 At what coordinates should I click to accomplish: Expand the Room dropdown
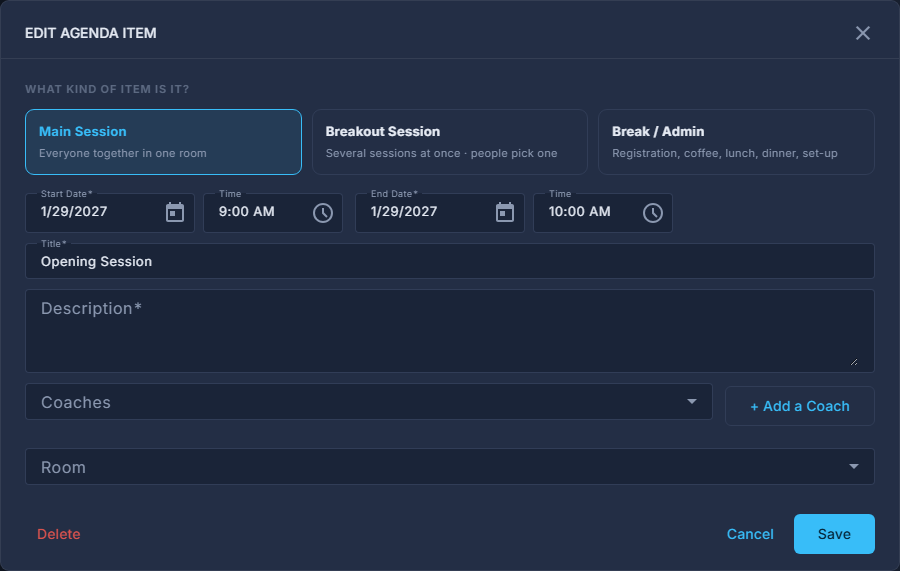pos(450,467)
